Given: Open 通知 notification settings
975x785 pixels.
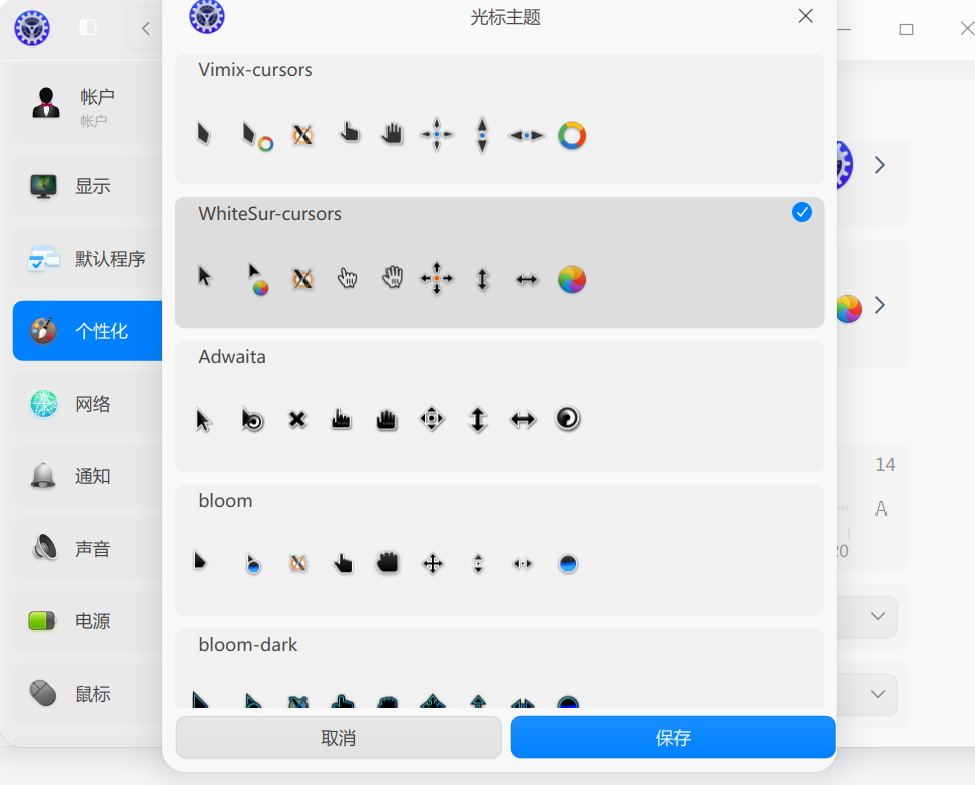Looking at the screenshot, I should tap(87, 476).
